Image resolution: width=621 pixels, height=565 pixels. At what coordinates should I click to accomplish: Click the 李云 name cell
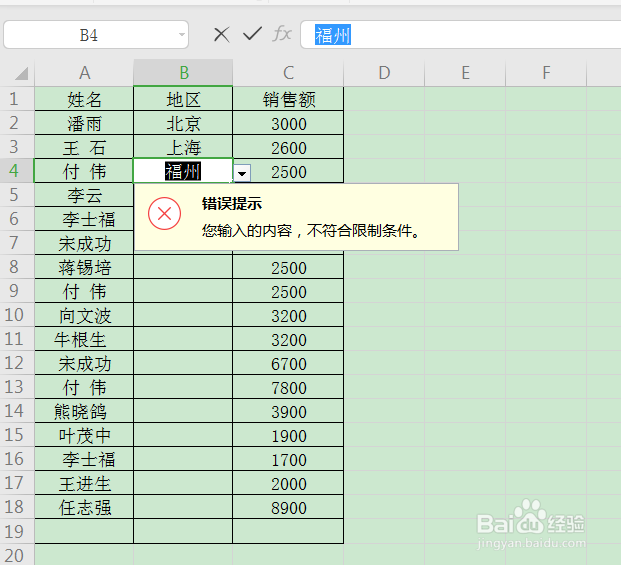tap(84, 195)
